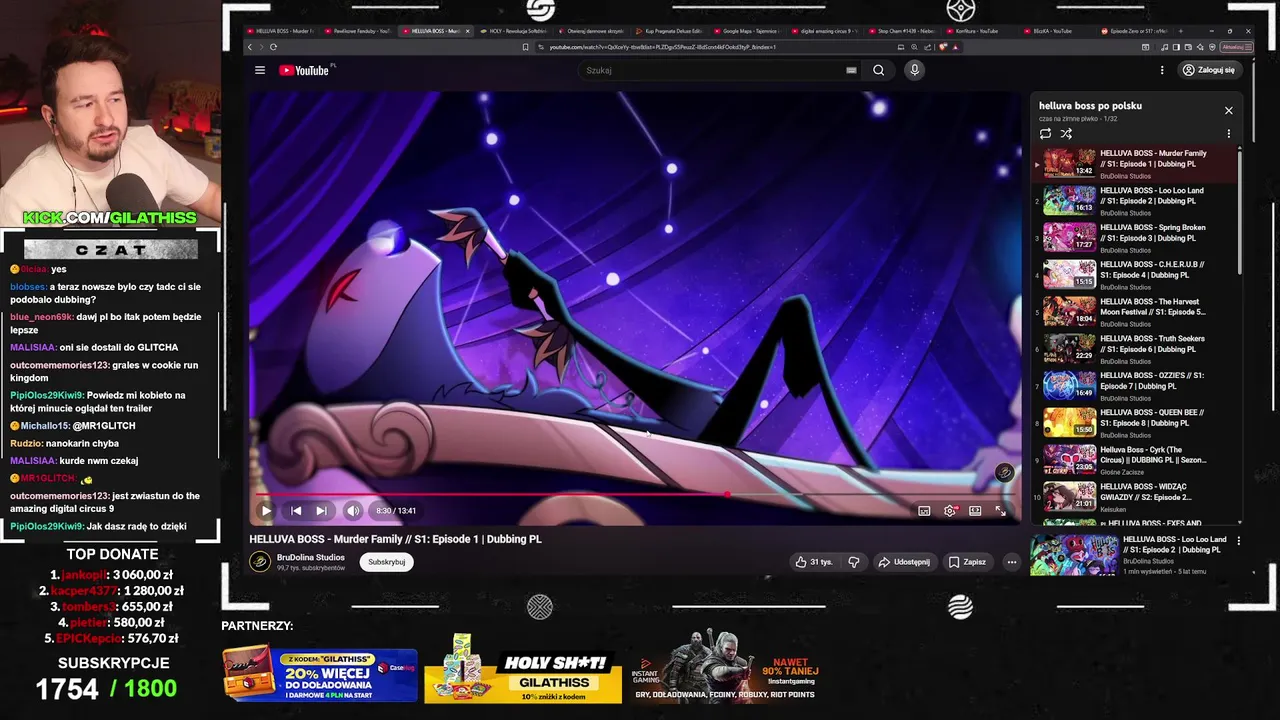Toggle playlist loop/repeat

(1045, 134)
